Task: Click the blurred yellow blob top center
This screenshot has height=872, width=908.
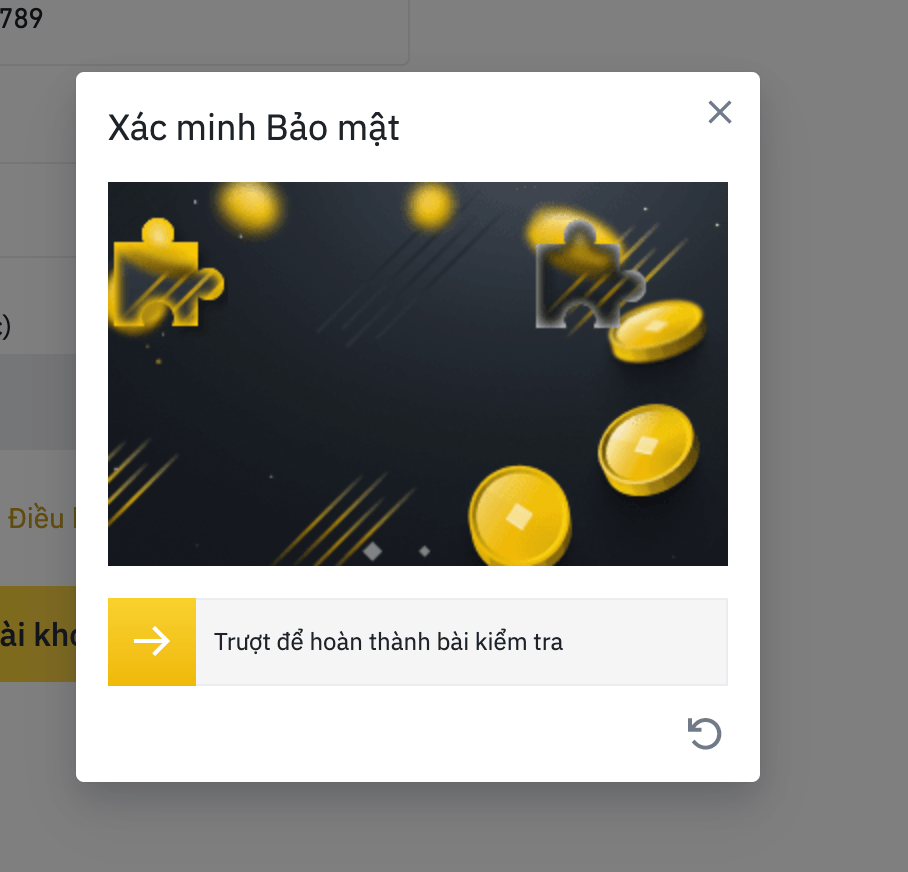Action: click(x=430, y=206)
